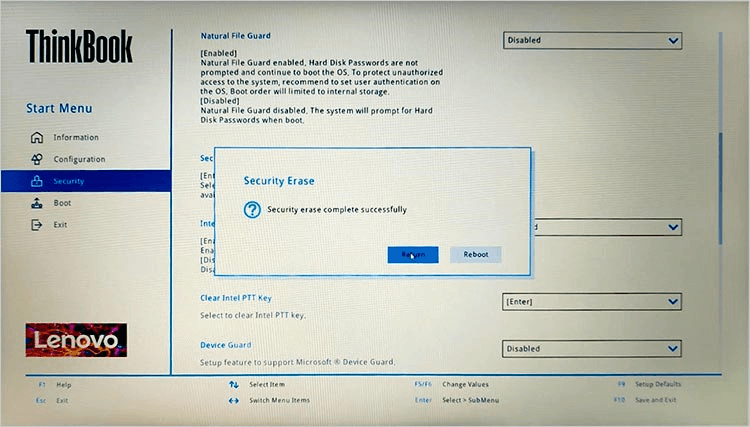The image size is (750, 427).
Task: Click the Return button in the dialog
Action: point(413,254)
